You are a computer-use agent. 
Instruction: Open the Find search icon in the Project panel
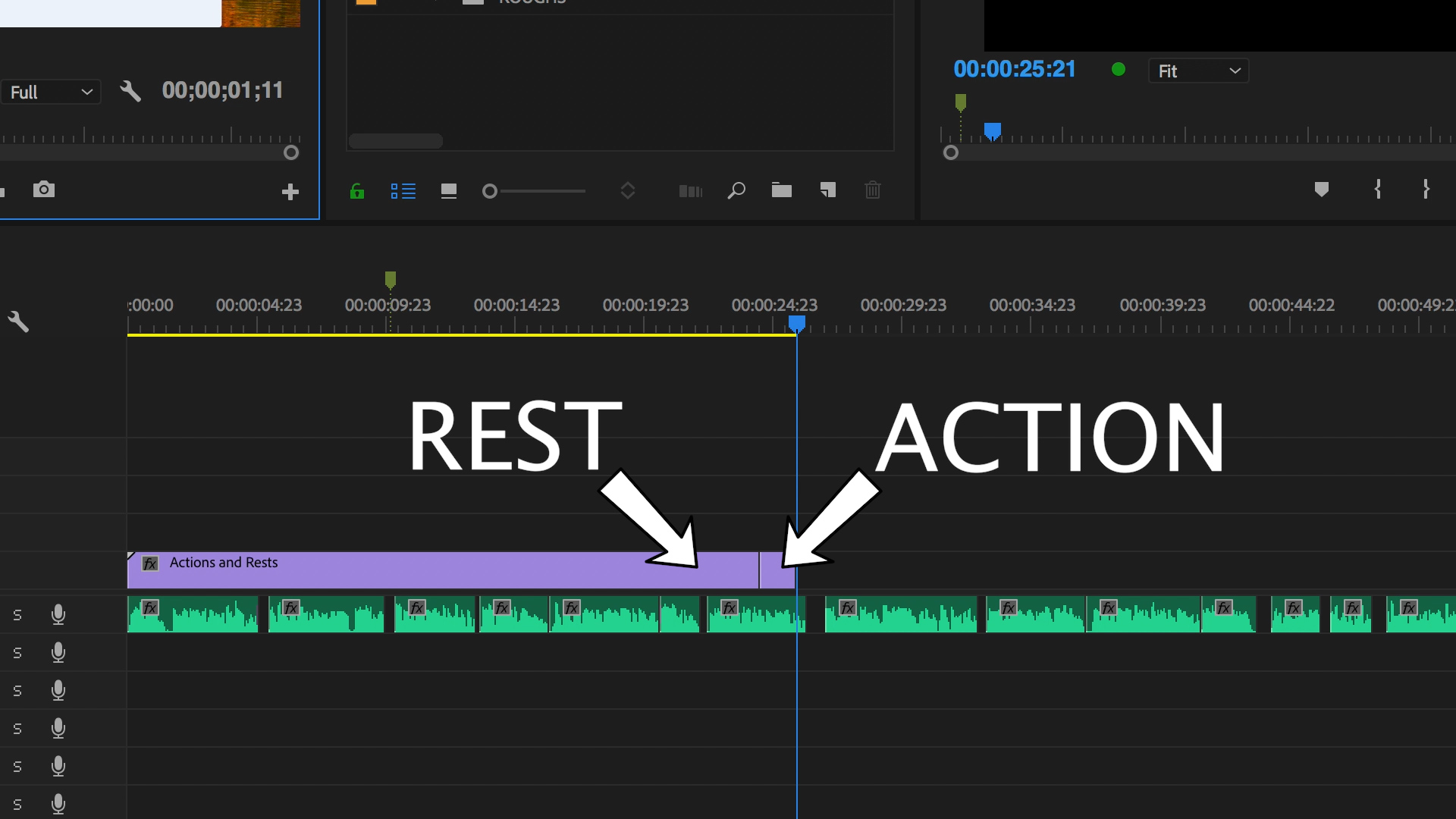point(736,191)
